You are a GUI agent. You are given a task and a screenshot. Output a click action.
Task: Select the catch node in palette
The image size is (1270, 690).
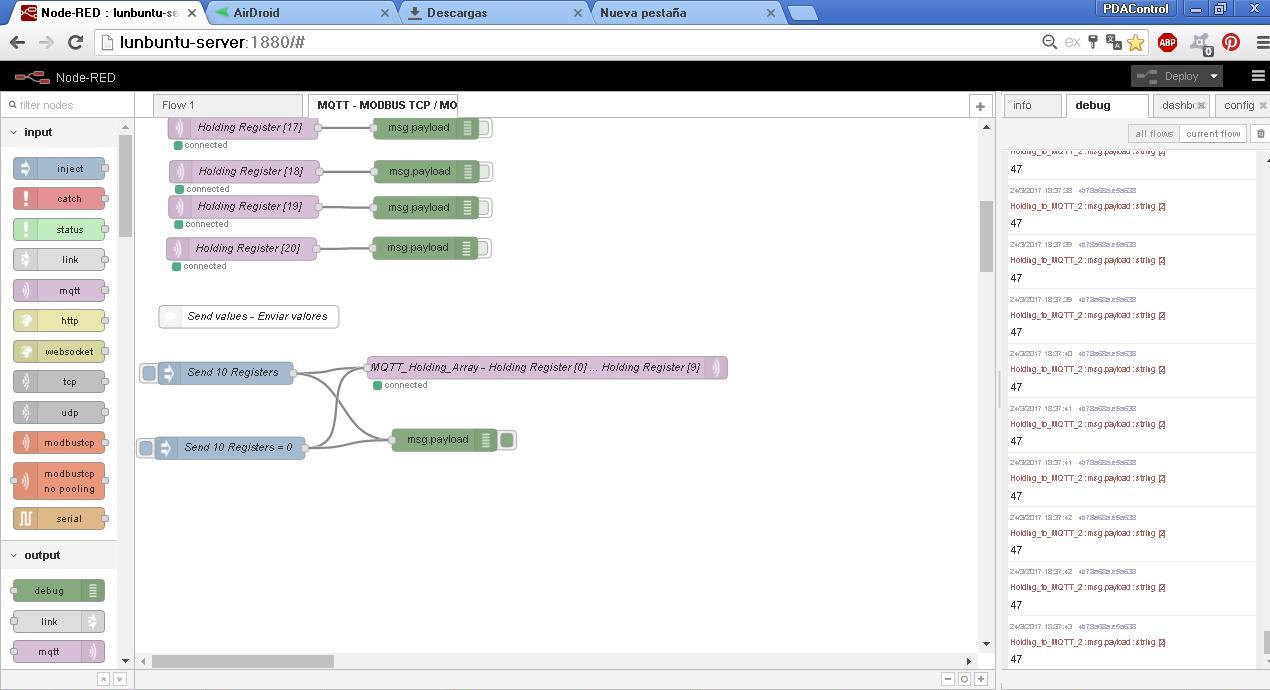[x=59, y=199]
